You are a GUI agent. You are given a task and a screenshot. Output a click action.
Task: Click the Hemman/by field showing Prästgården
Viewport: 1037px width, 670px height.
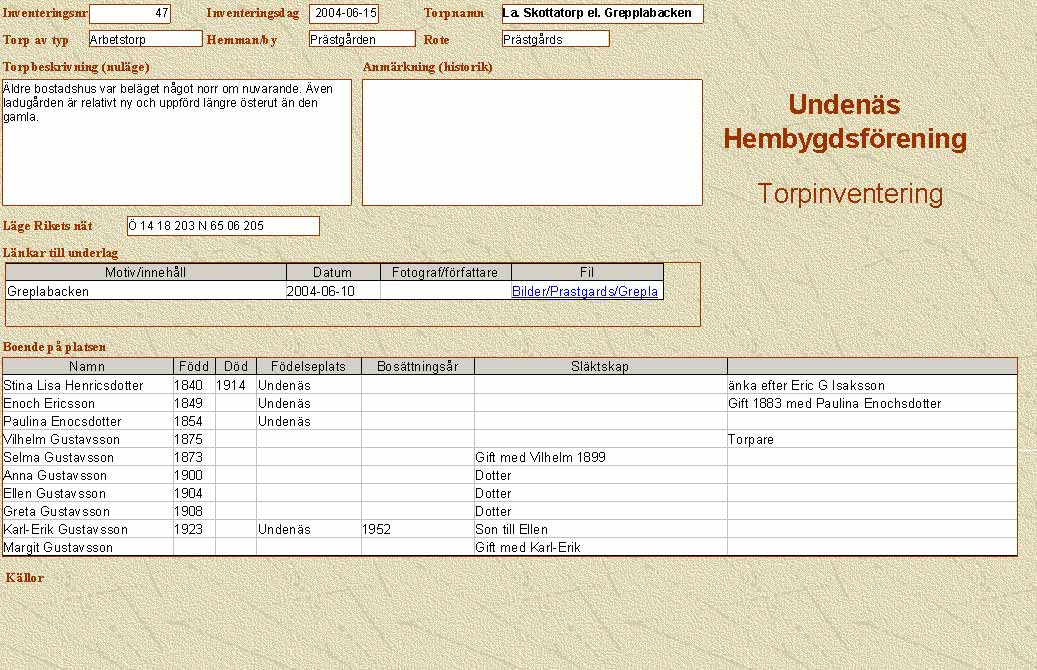(361, 39)
